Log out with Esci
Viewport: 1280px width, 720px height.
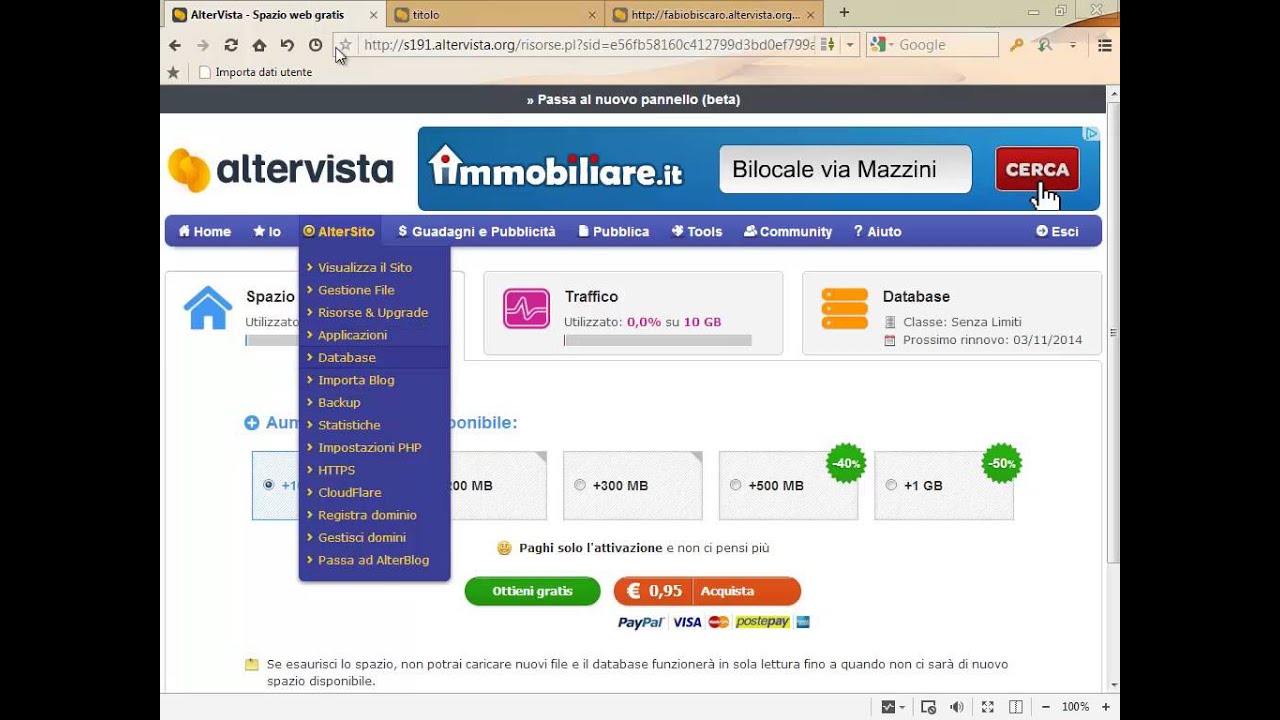click(x=1057, y=231)
